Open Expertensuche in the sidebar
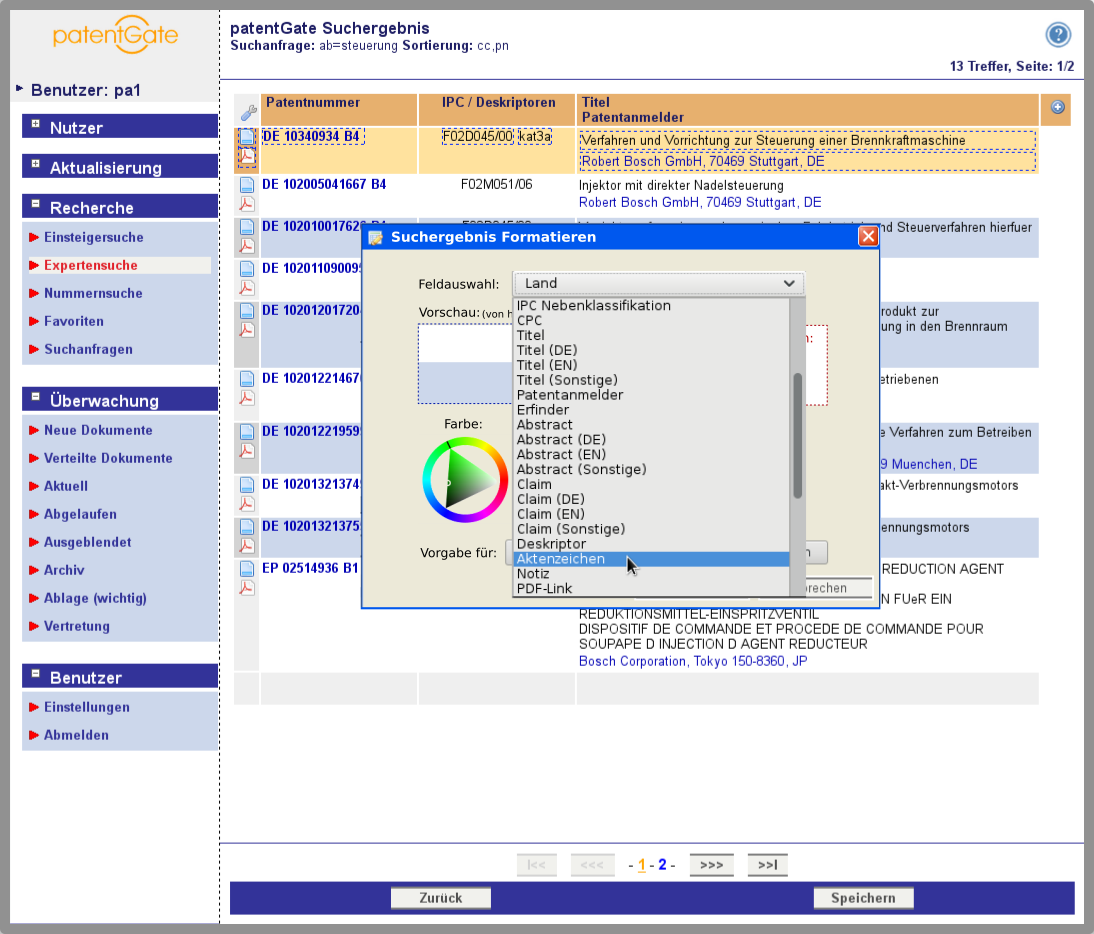1094x934 pixels. (x=91, y=265)
